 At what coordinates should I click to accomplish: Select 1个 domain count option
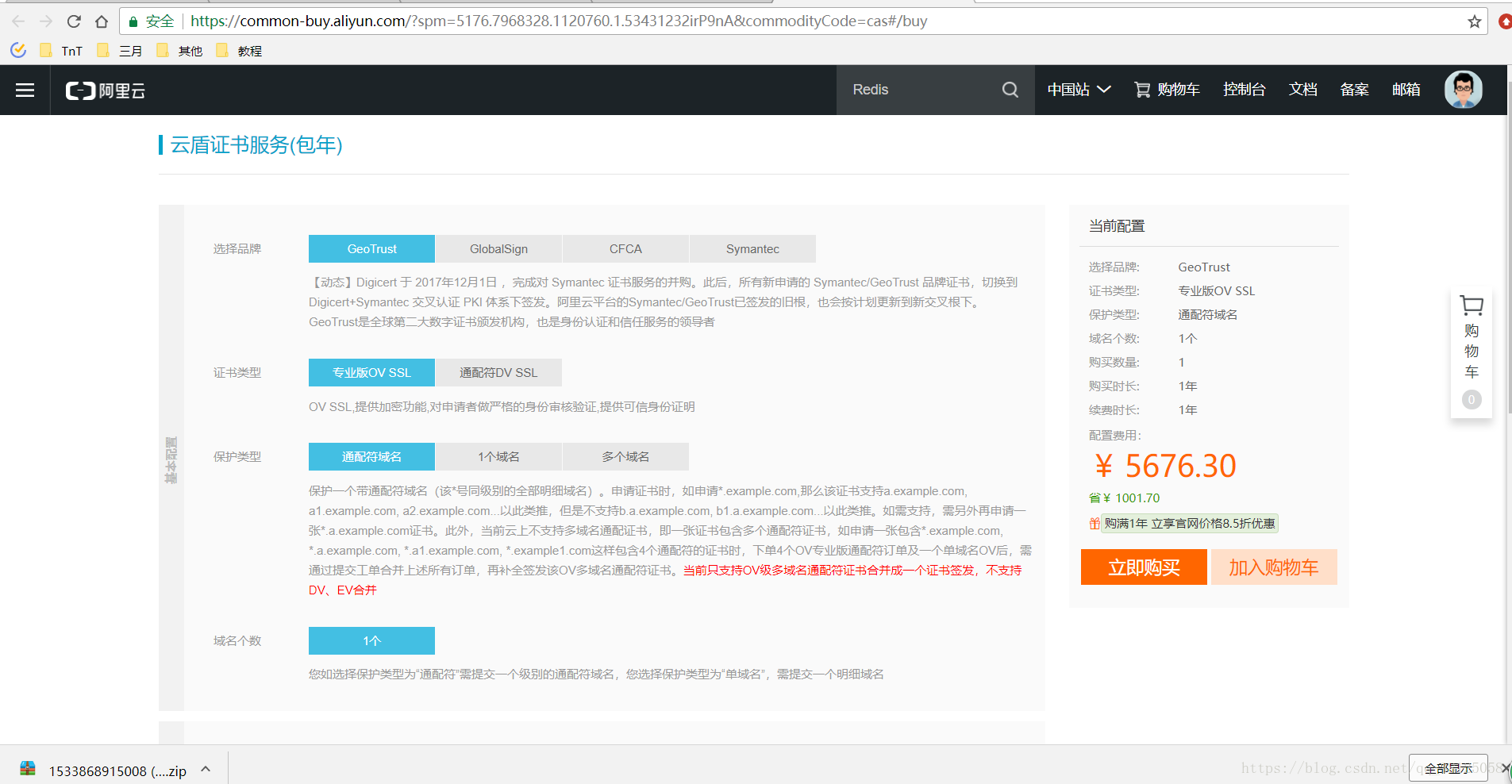pos(371,640)
